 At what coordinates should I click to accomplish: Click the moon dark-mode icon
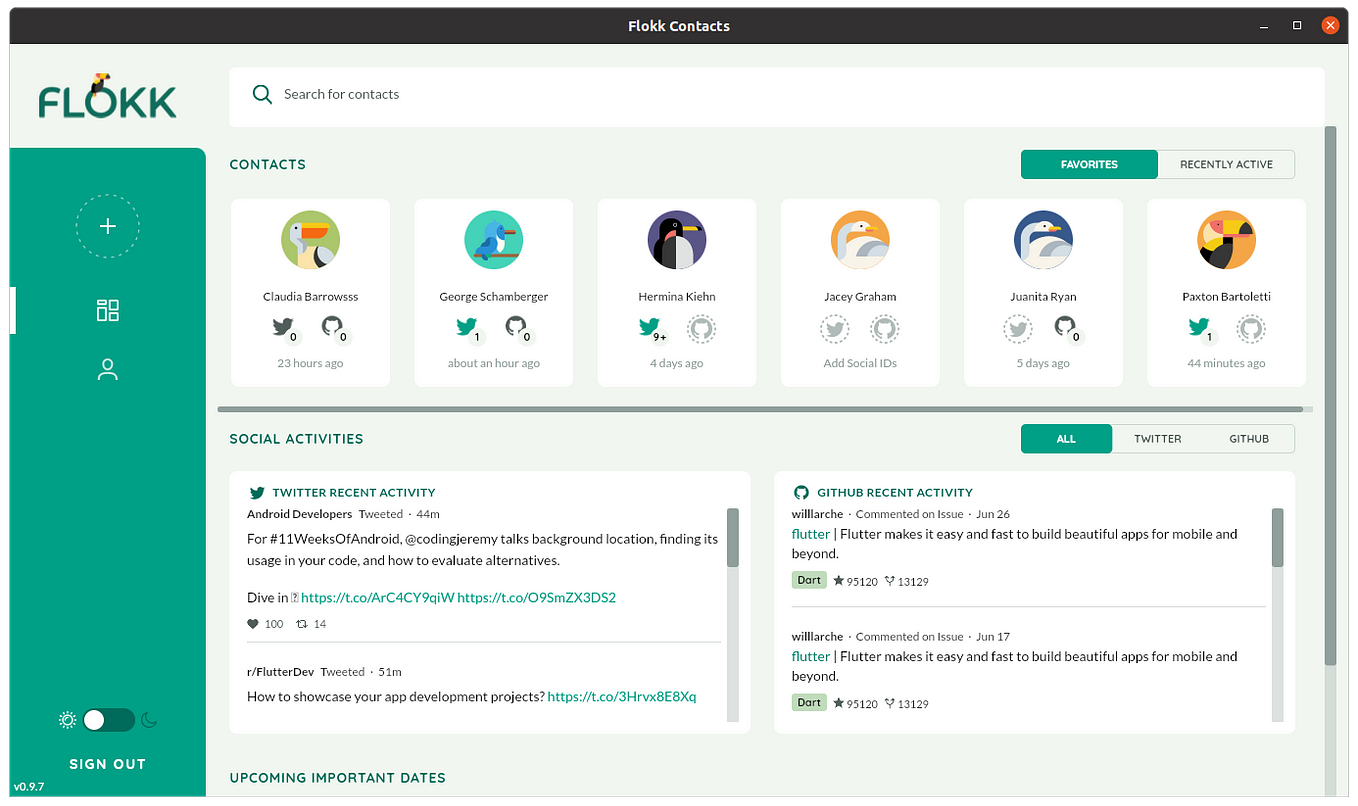pos(149,720)
